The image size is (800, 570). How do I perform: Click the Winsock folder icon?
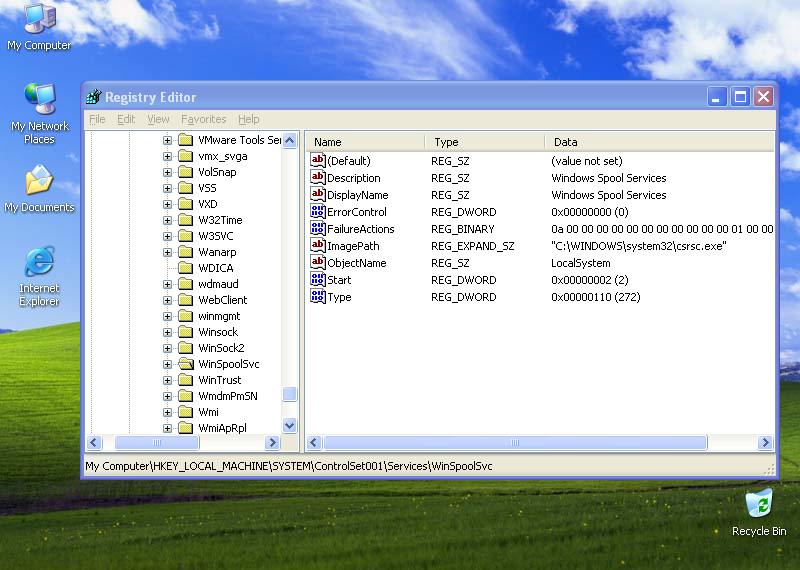(186, 332)
